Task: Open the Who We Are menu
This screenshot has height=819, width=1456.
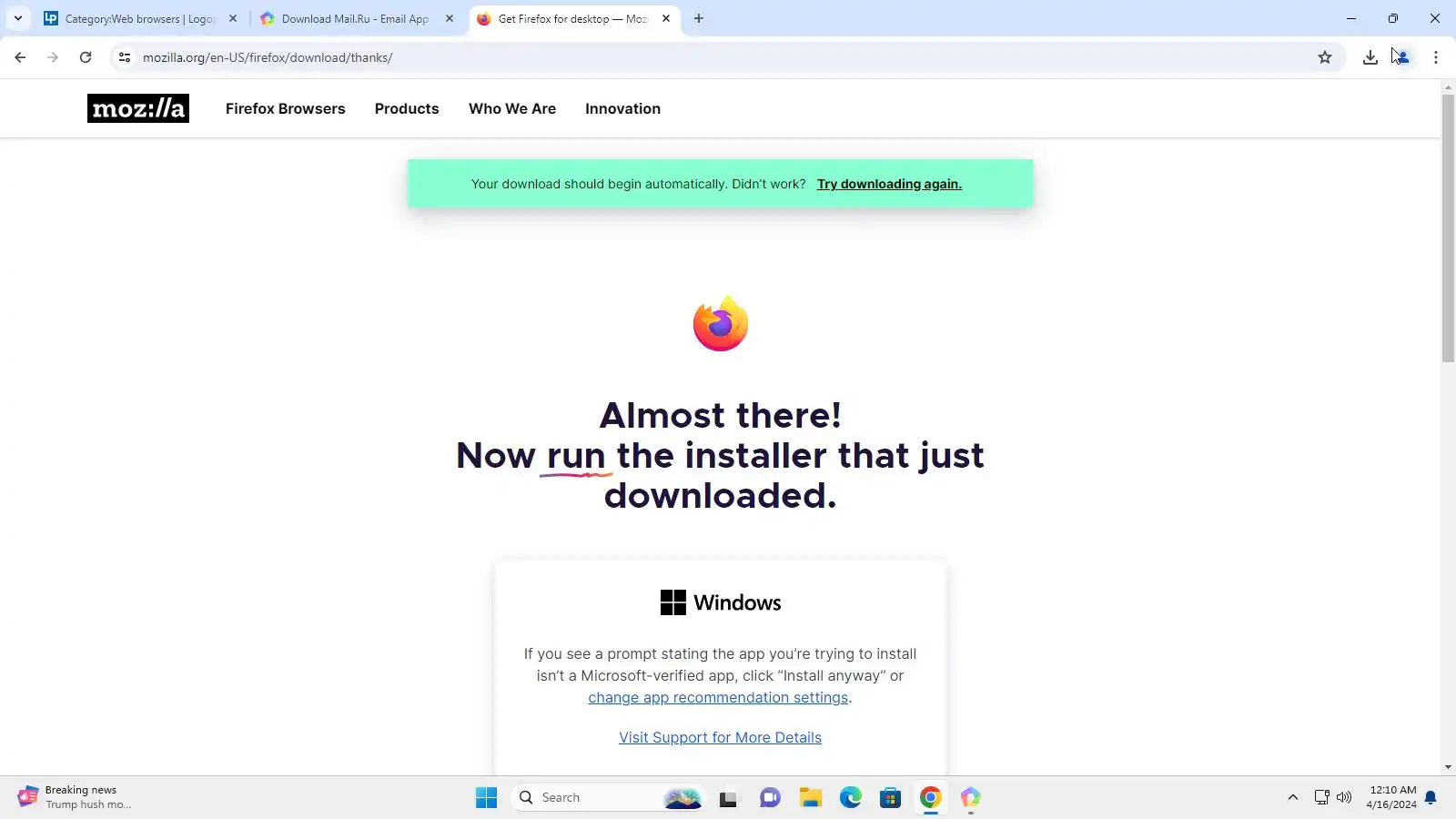Action: [512, 108]
